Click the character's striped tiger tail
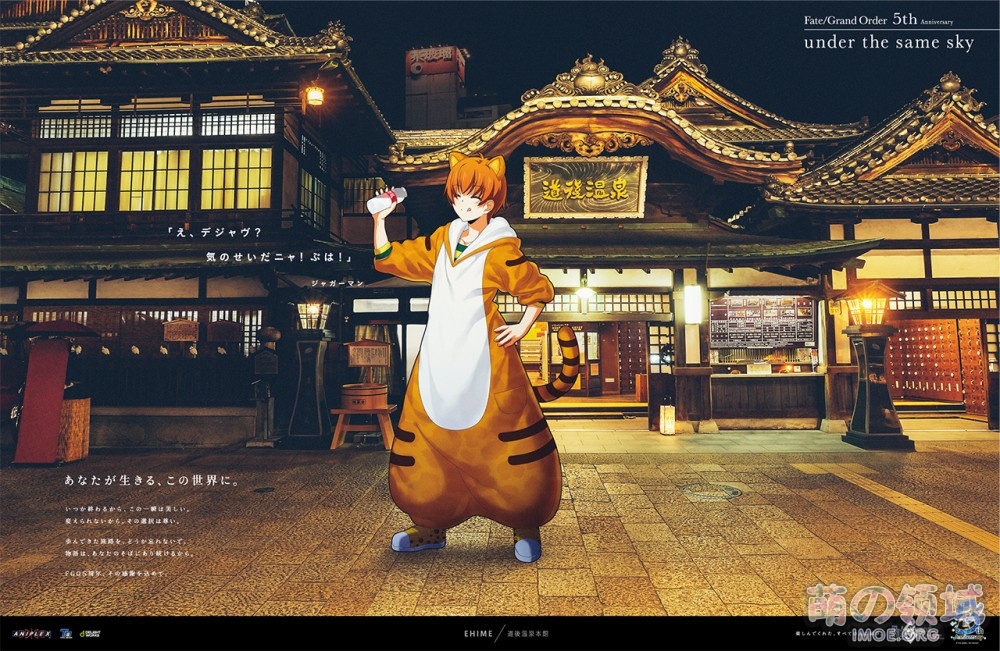The image size is (1000, 651). pos(565,362)
